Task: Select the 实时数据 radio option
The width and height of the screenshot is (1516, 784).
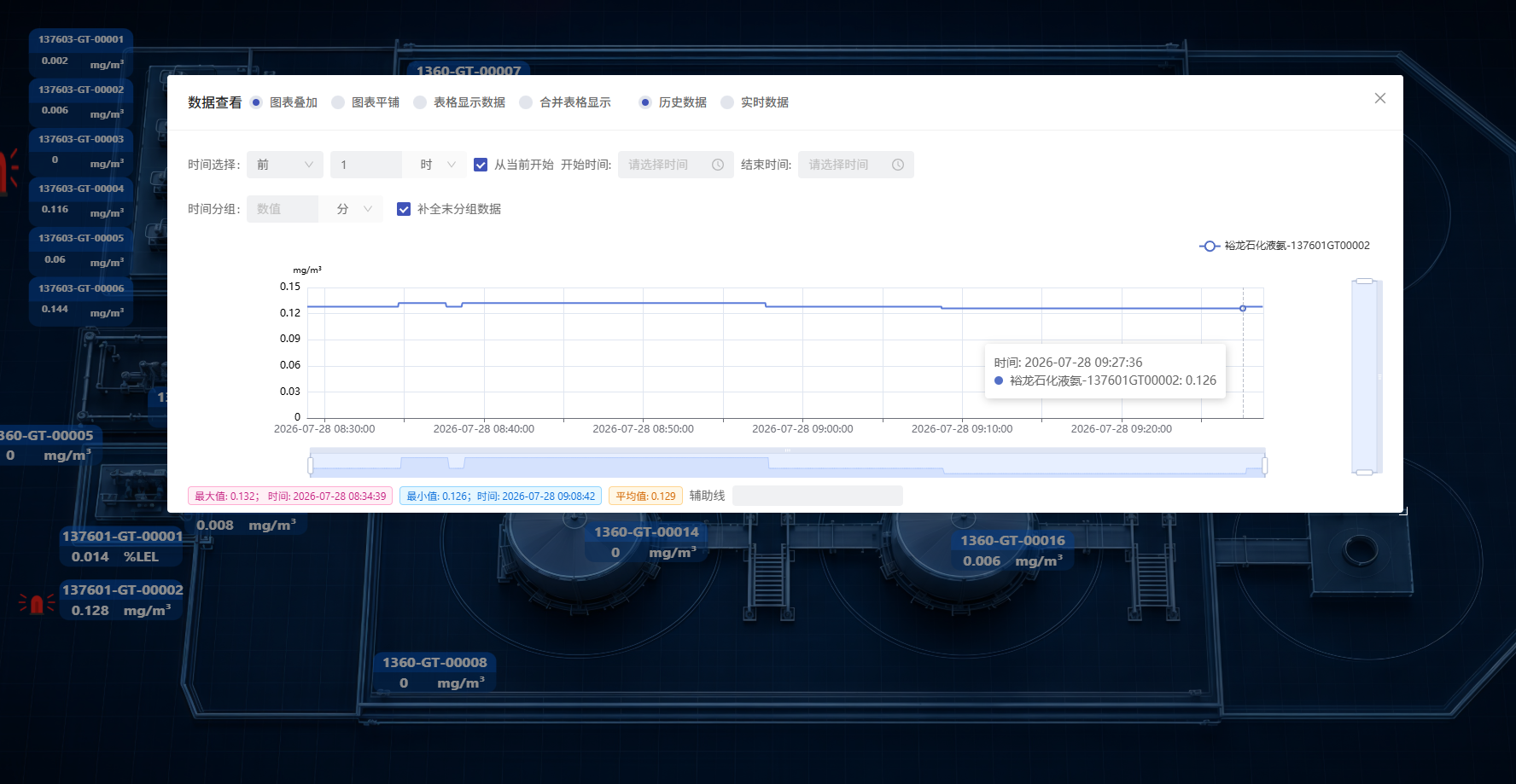Action: click(727, 102)
